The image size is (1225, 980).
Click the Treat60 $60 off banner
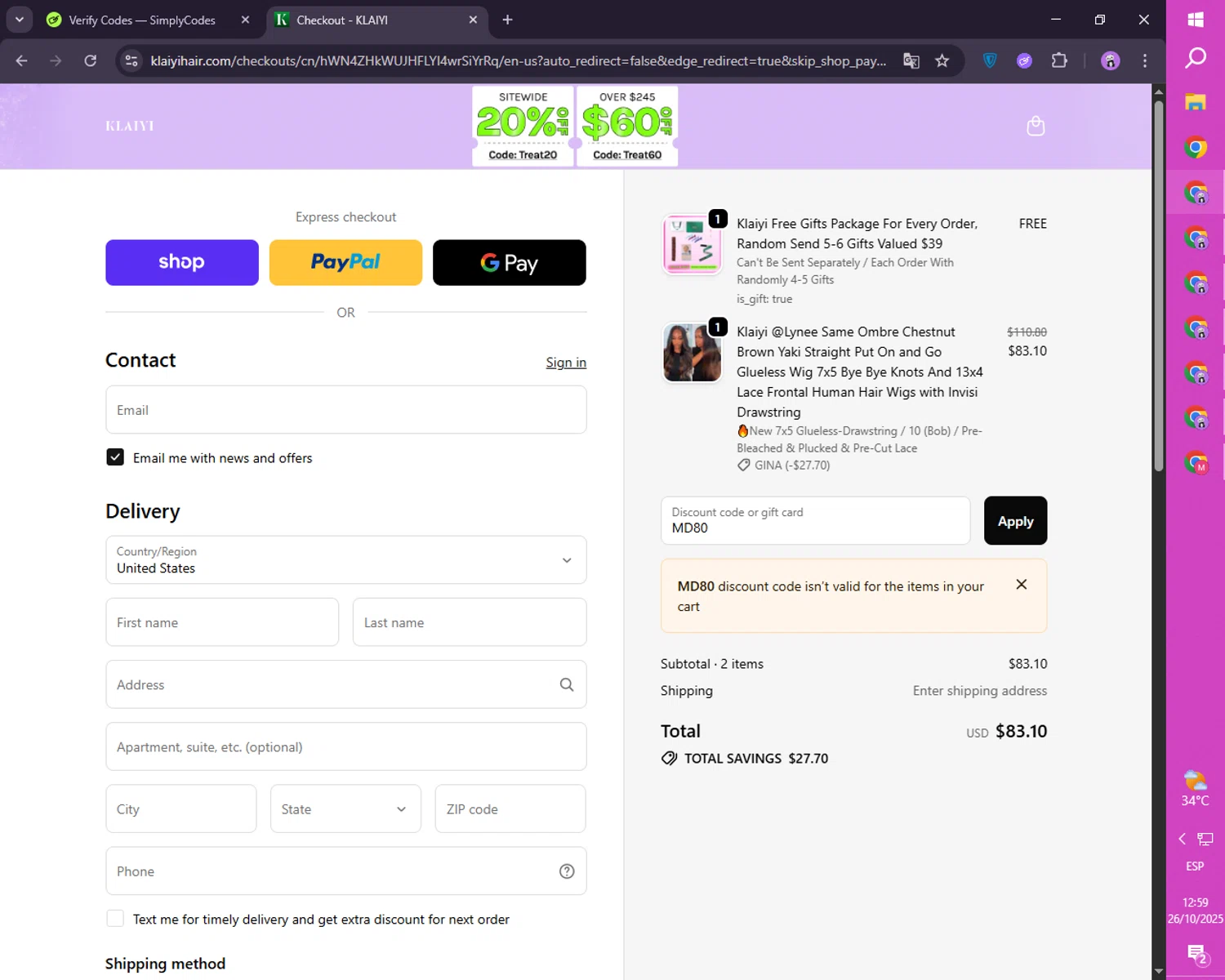[627, 126]
